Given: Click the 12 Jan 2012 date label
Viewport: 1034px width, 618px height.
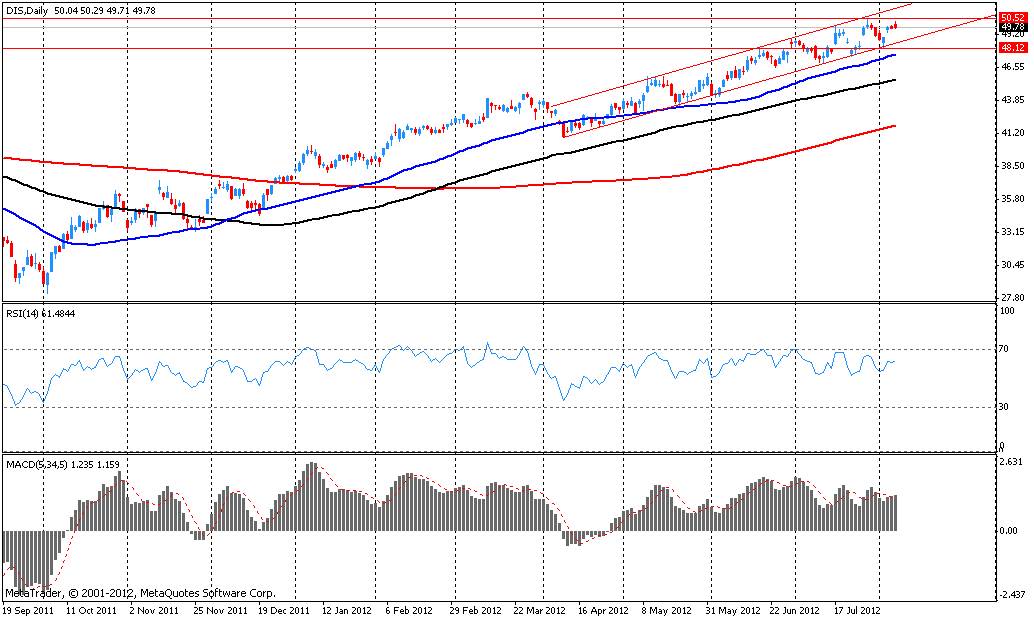Looking at the screenshot, I should [x=347, y=610].
